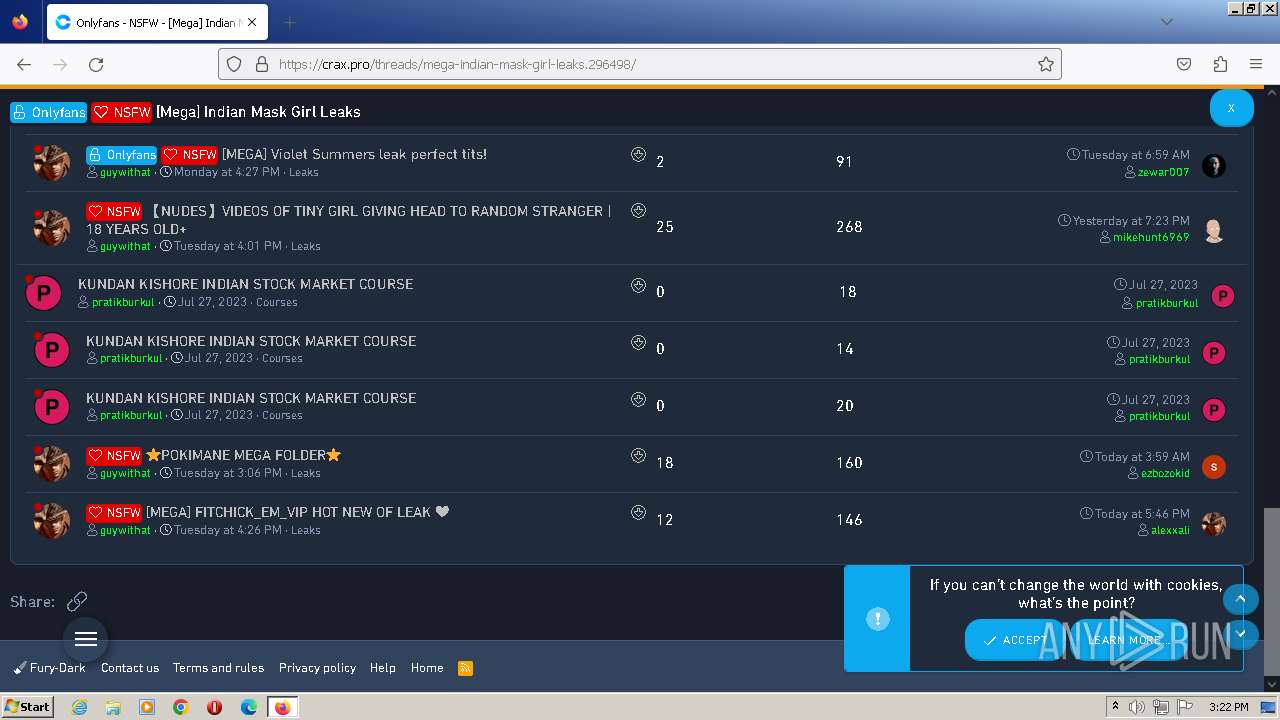Click replies icon beside the count of 12
Viewport: 1280px width, 720px height.
pos(638,512)
